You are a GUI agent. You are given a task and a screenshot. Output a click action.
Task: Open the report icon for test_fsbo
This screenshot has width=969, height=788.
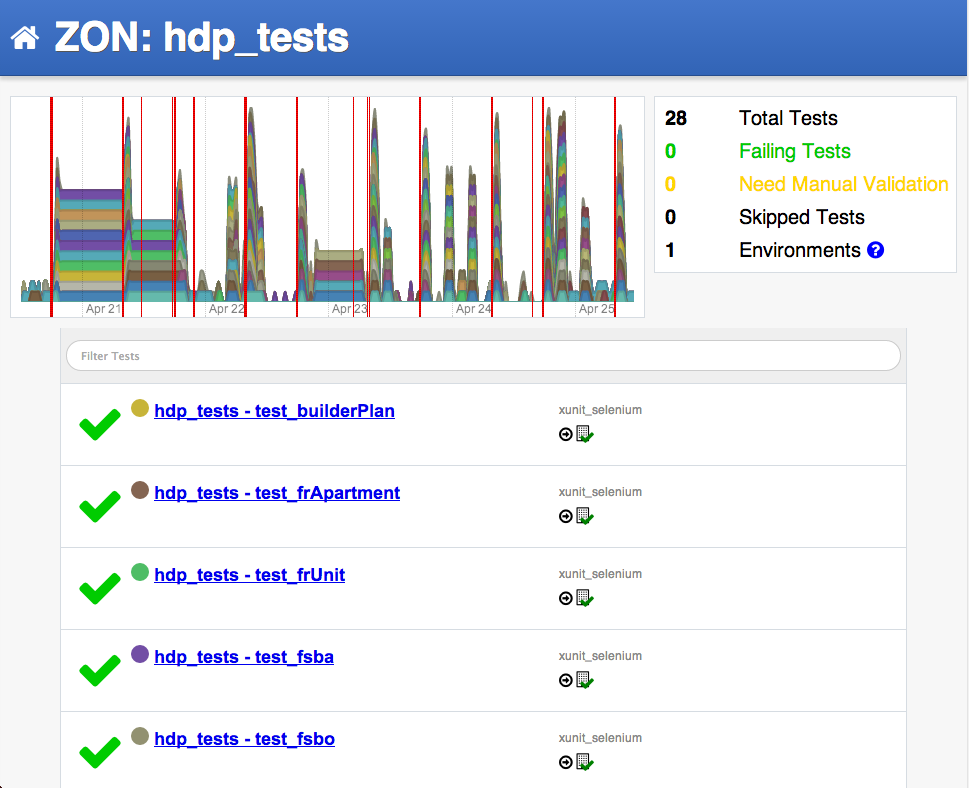click(x=584, y=762)
